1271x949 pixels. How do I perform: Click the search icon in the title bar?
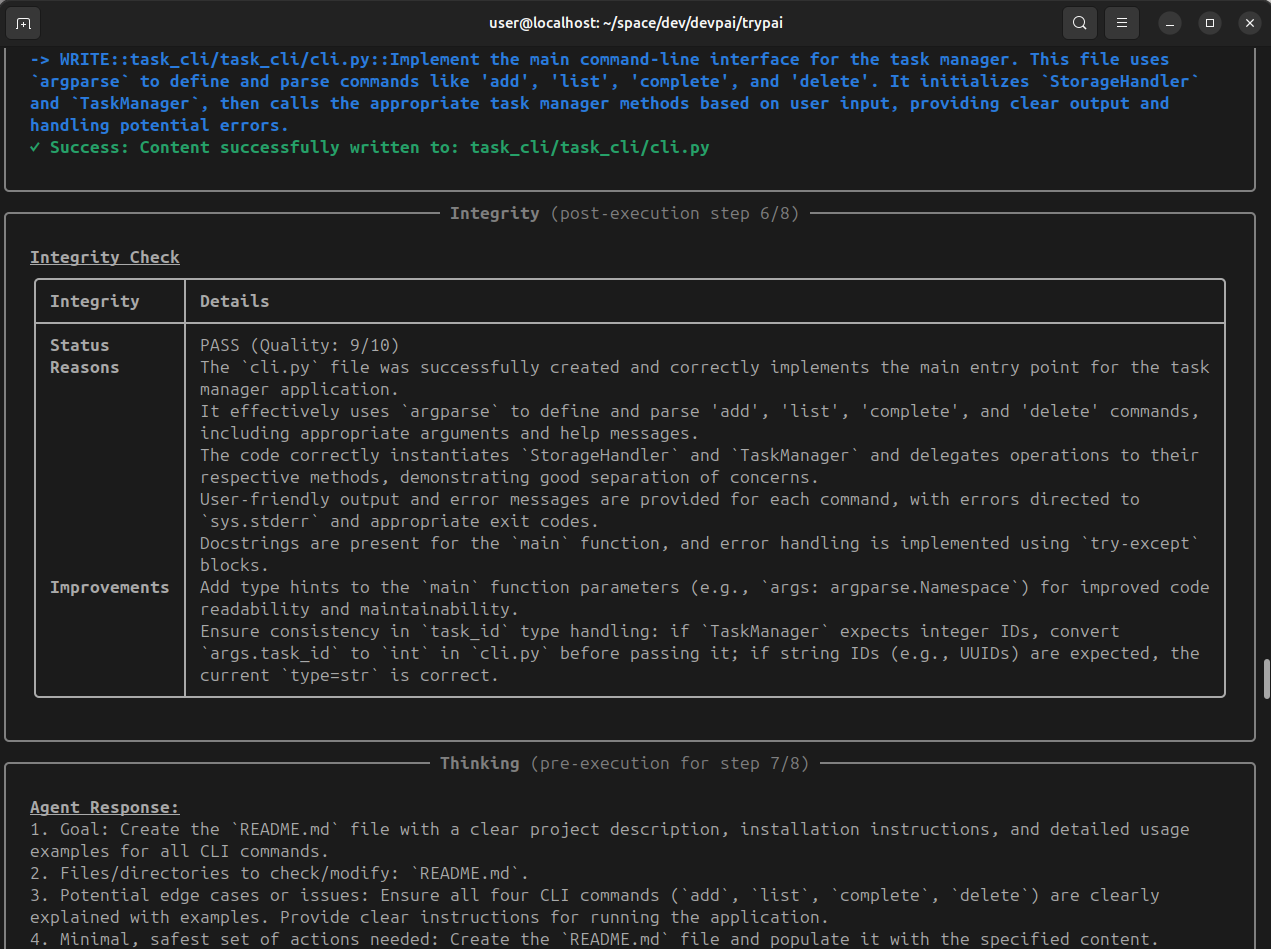pyautogui.click(x=1079, y=22)
